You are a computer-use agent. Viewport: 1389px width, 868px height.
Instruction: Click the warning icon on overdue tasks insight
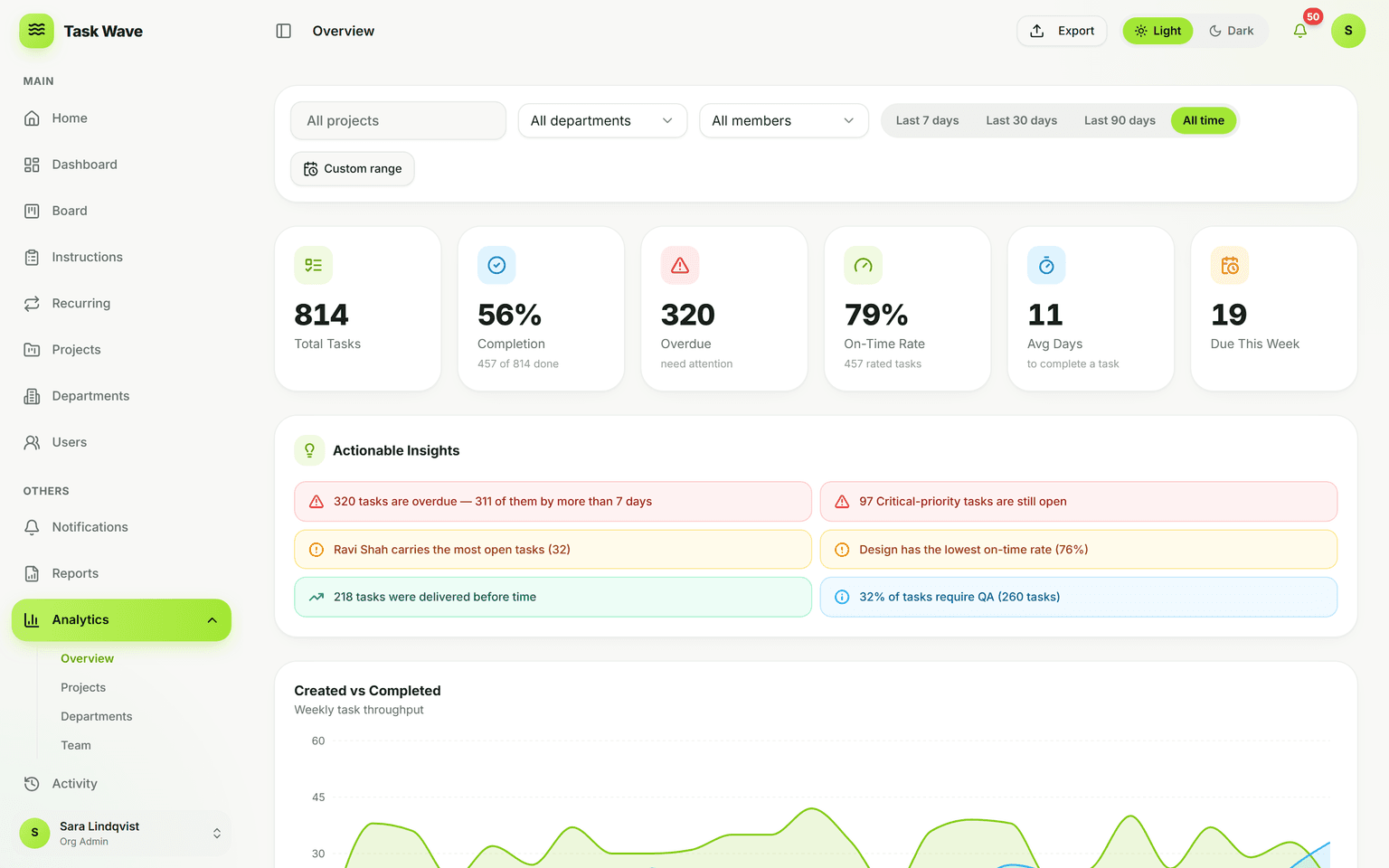[x=317, y=502]
